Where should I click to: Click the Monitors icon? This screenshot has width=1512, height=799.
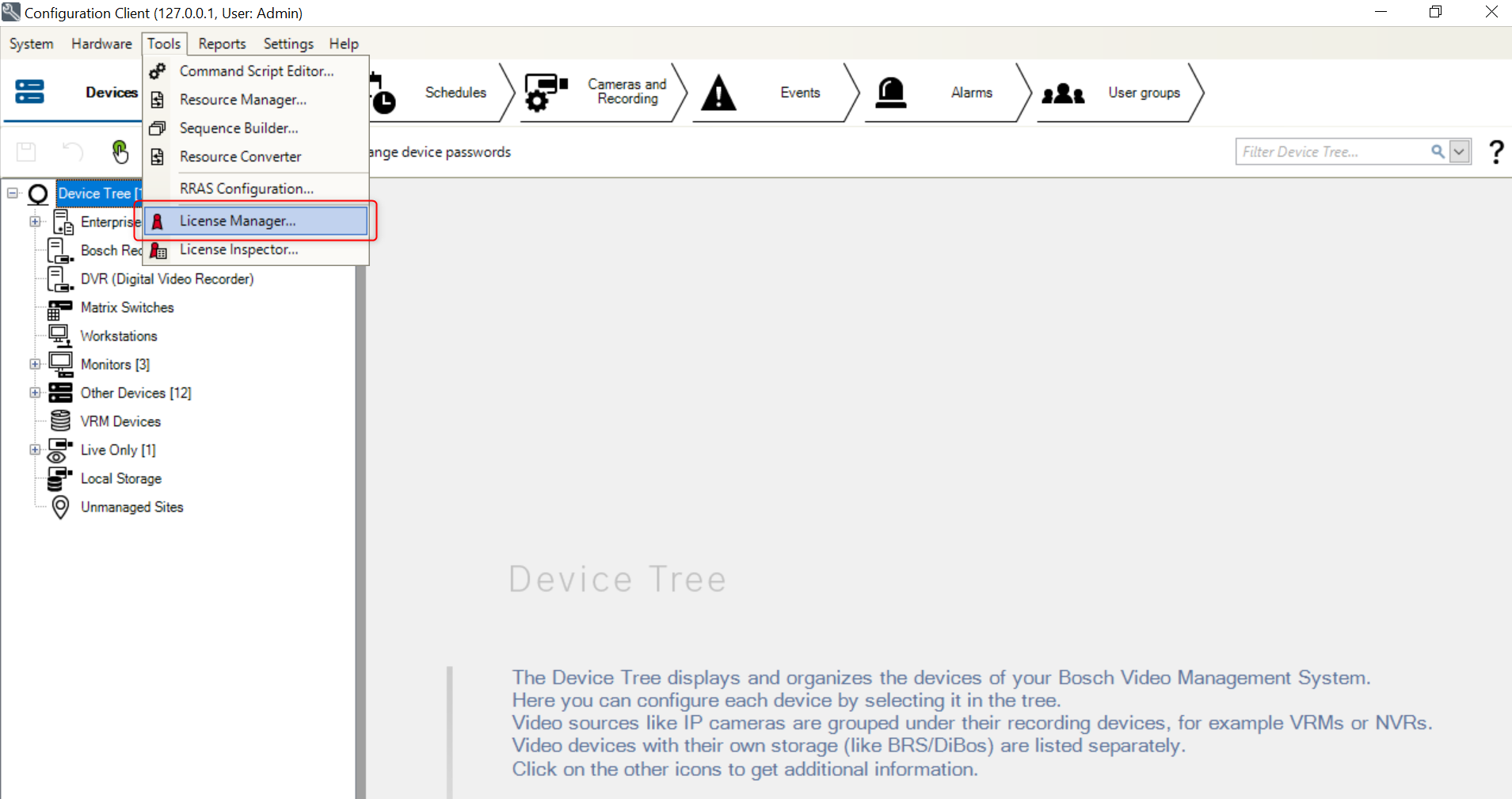[x=60, y=364]
